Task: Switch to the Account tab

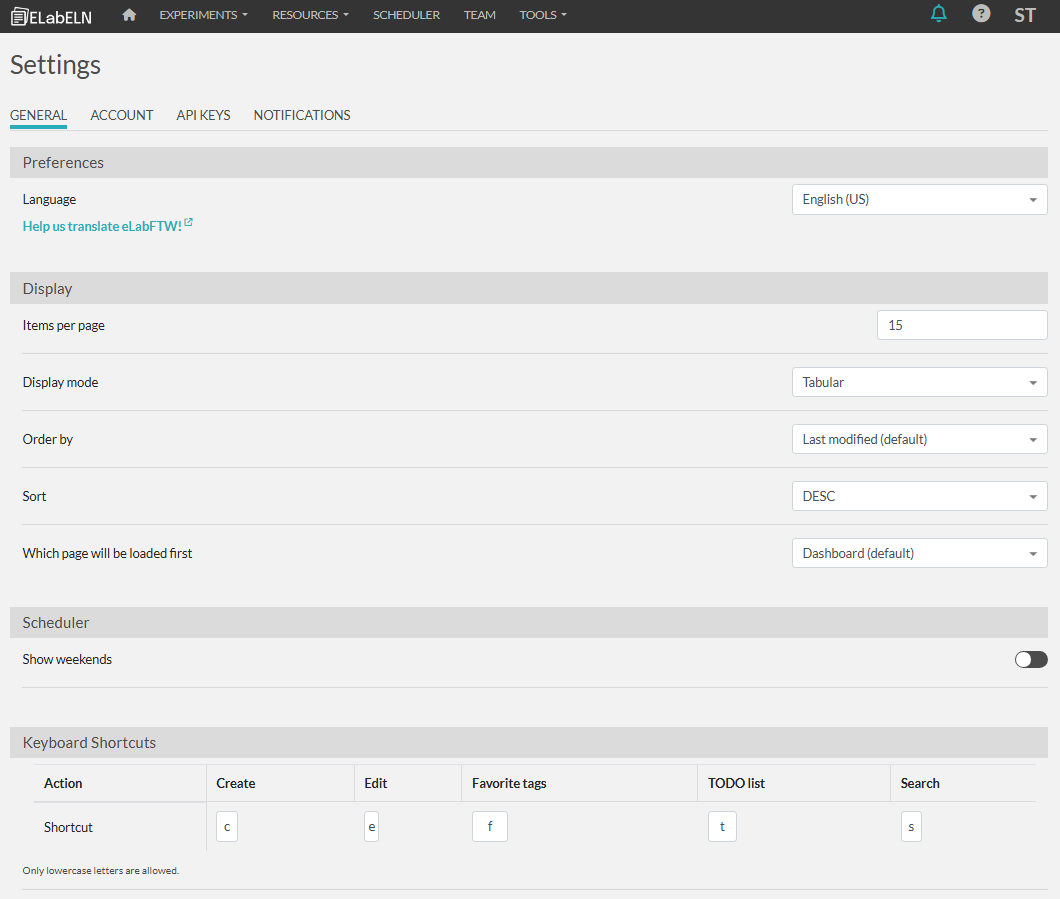Action: 122,115
